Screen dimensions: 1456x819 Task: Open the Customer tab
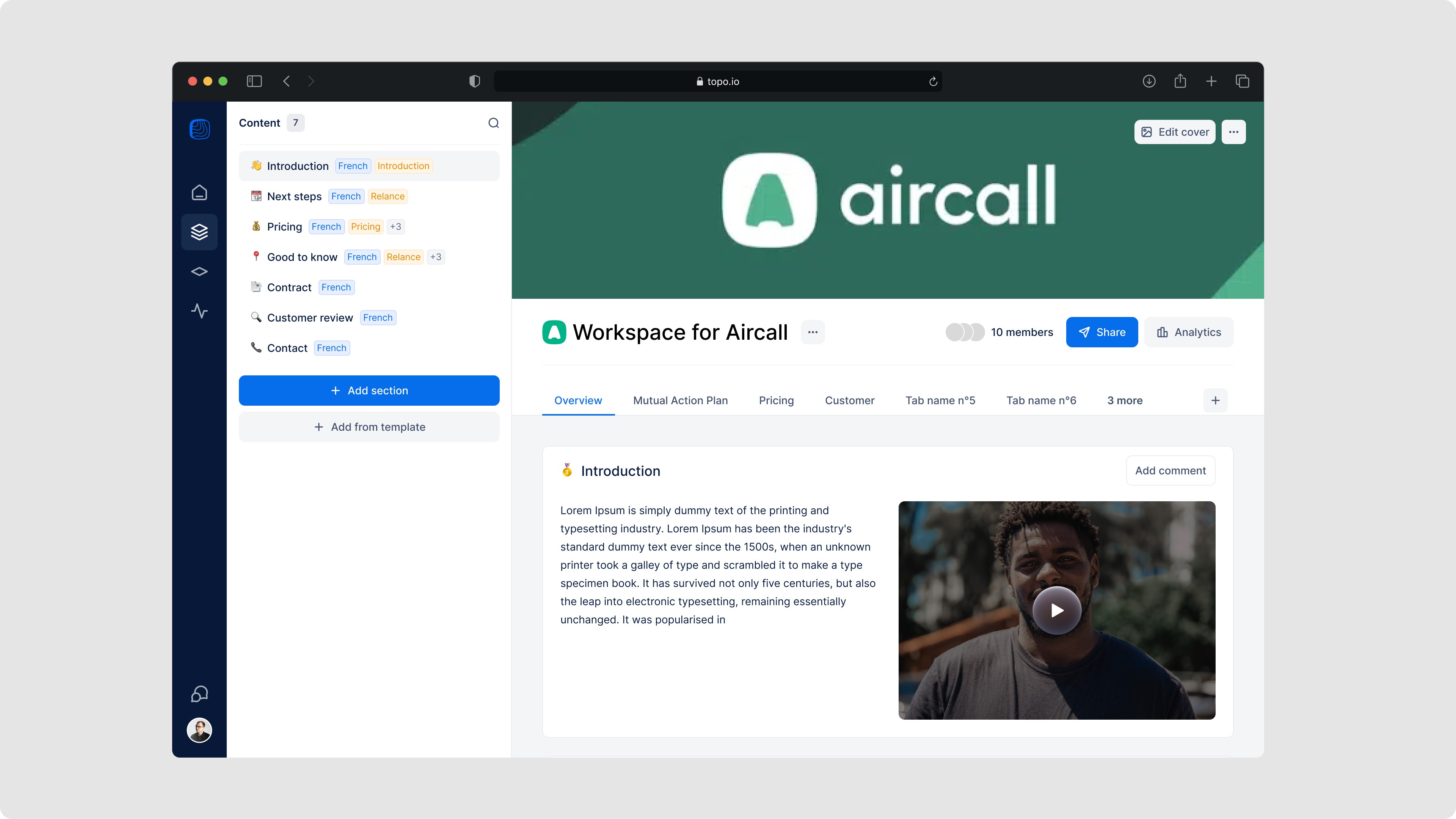[849, 400]
